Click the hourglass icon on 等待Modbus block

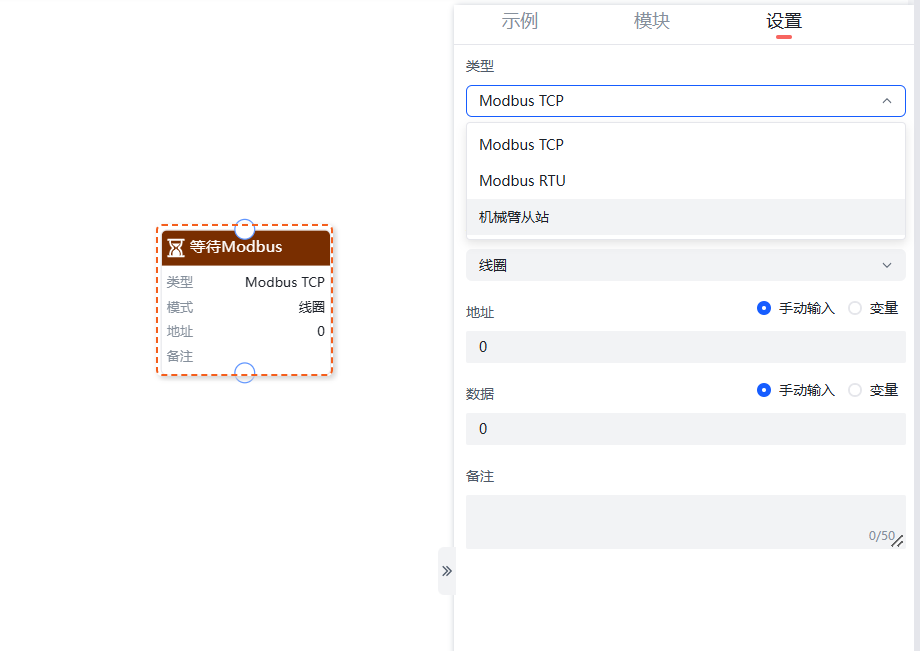pyautogui.click(x=177, y=246)
